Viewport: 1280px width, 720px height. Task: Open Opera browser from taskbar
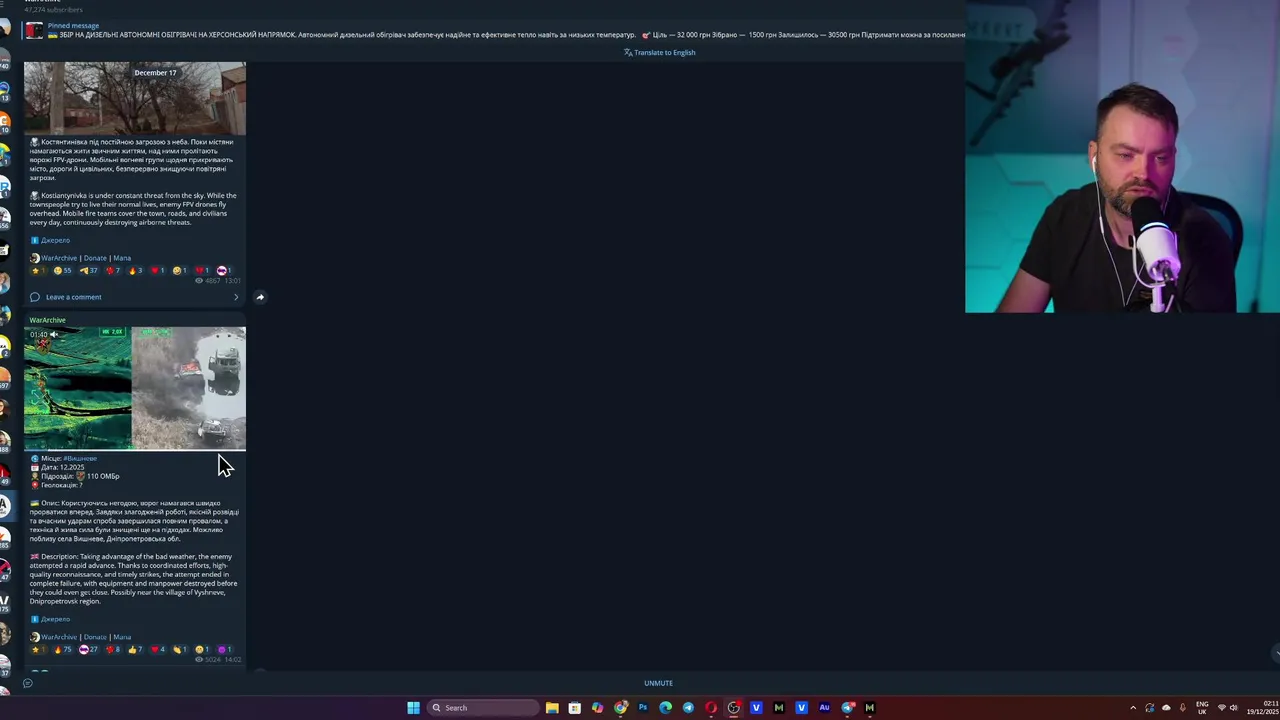711,708
